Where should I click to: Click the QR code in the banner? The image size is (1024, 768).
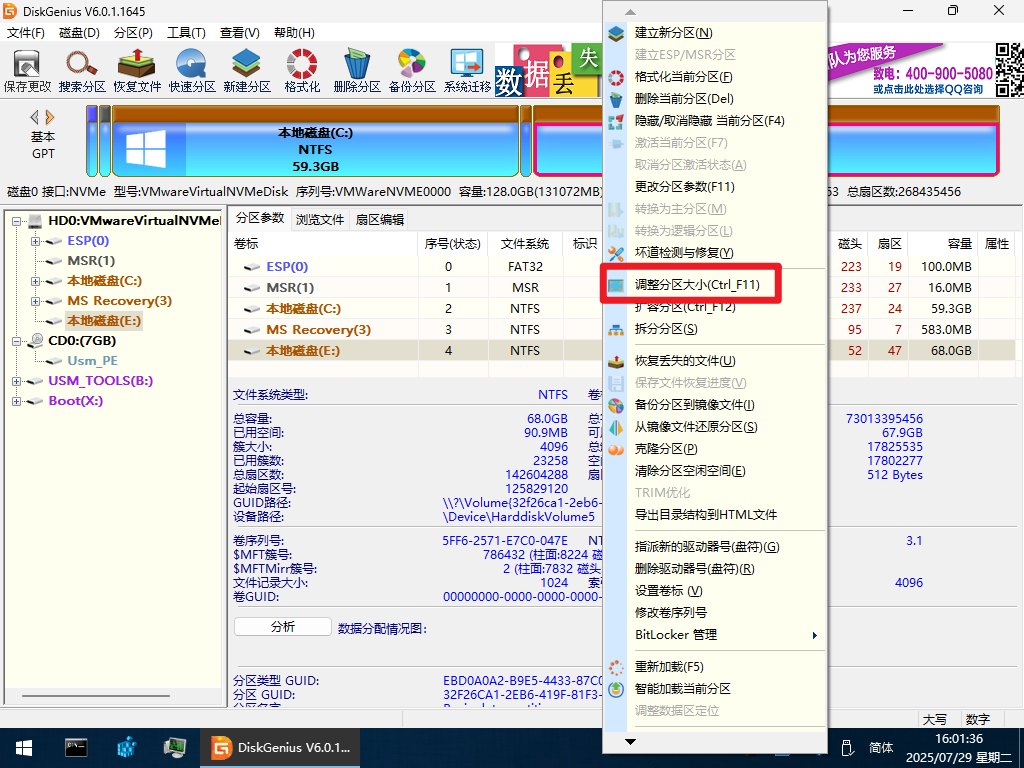pyautogui.click(x=1010, y=70)
